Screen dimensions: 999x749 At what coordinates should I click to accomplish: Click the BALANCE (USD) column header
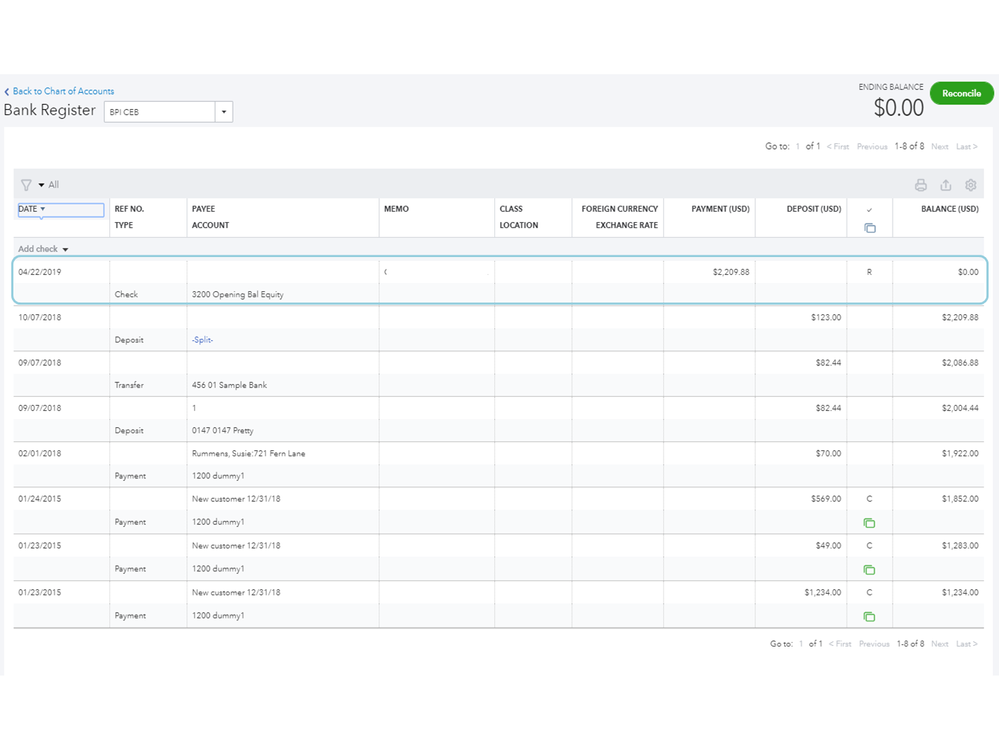point(949,209)
